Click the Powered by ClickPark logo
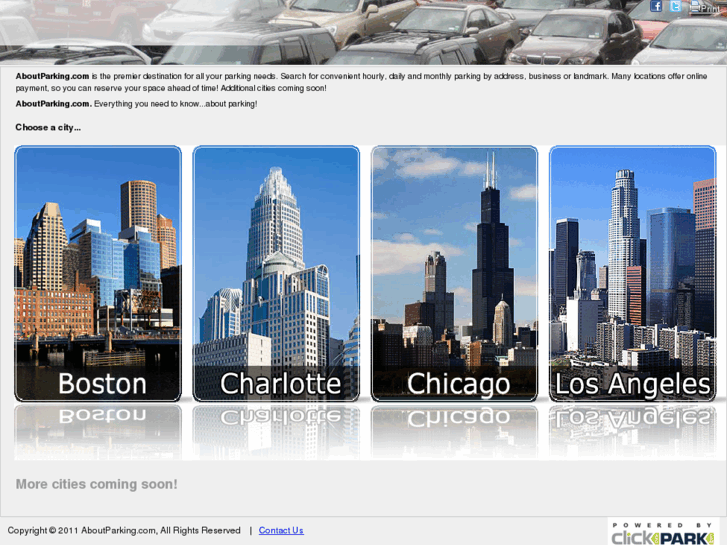 tap(663, 532)
